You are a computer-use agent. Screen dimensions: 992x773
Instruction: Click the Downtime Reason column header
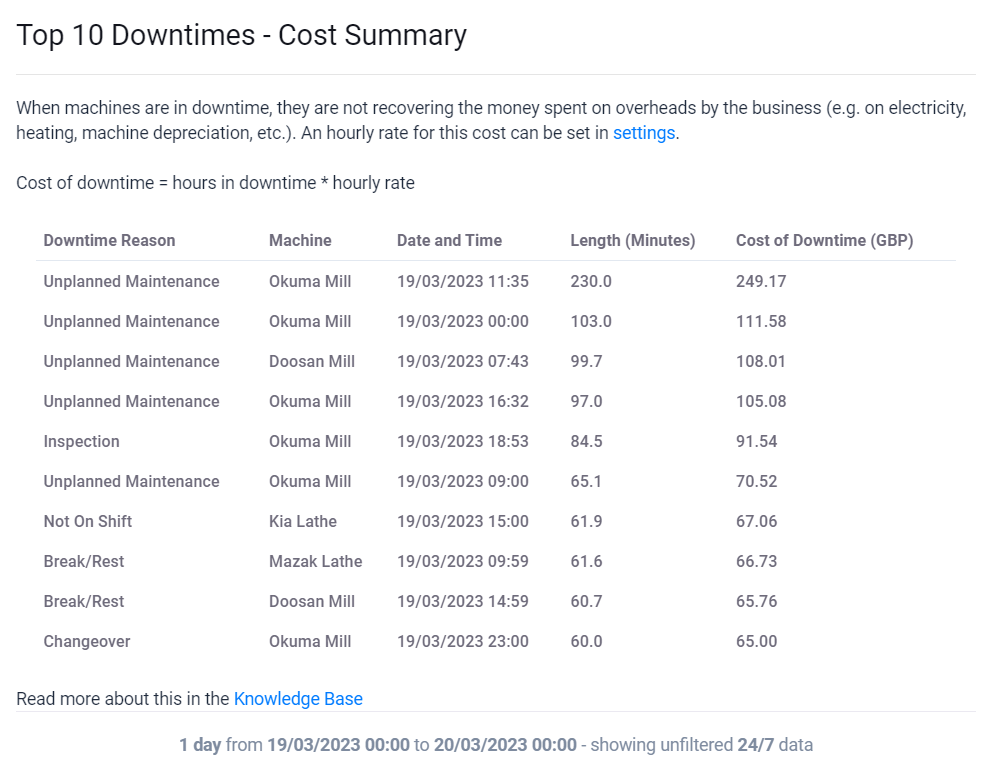[109, 240]
